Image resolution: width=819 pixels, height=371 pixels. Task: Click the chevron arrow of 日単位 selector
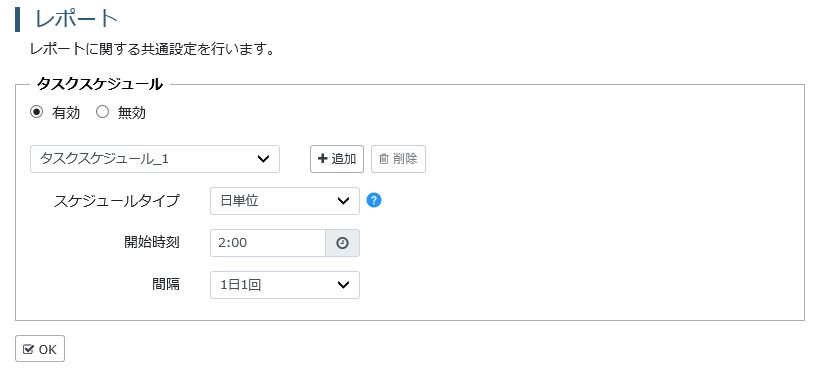(x=343, y=201)
